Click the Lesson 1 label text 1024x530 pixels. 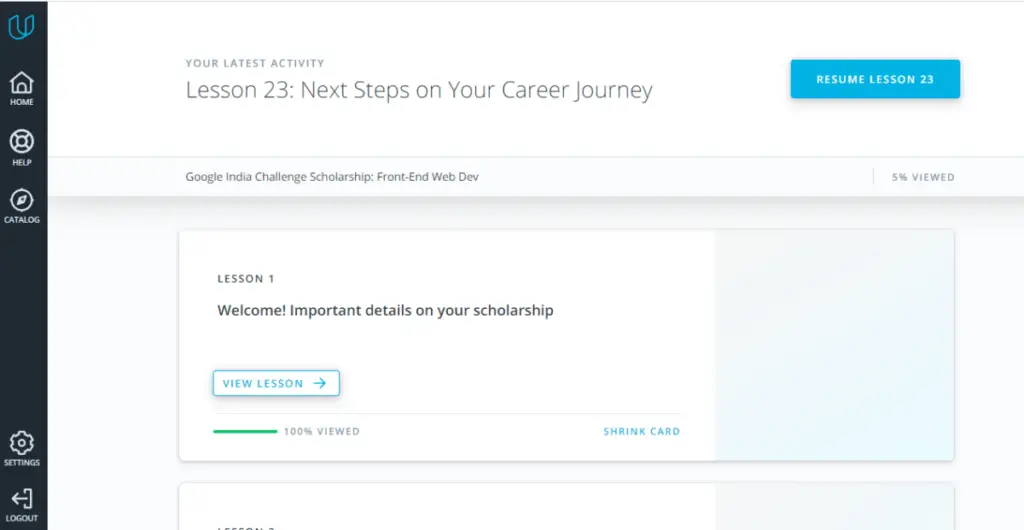246,279
